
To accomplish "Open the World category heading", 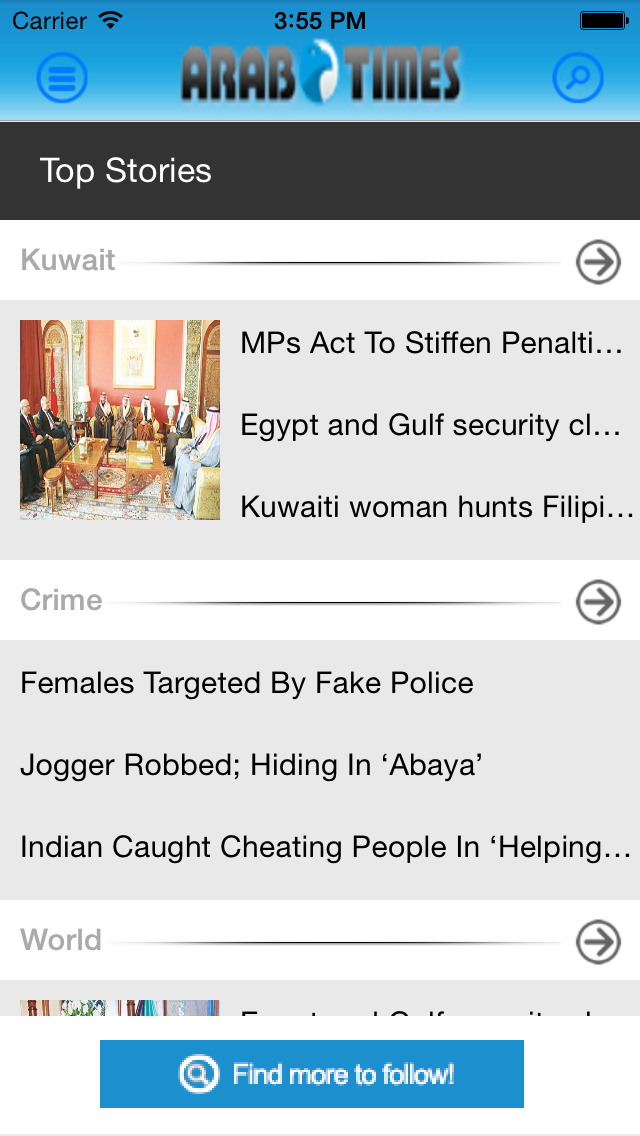I will [x=61, y=940].
